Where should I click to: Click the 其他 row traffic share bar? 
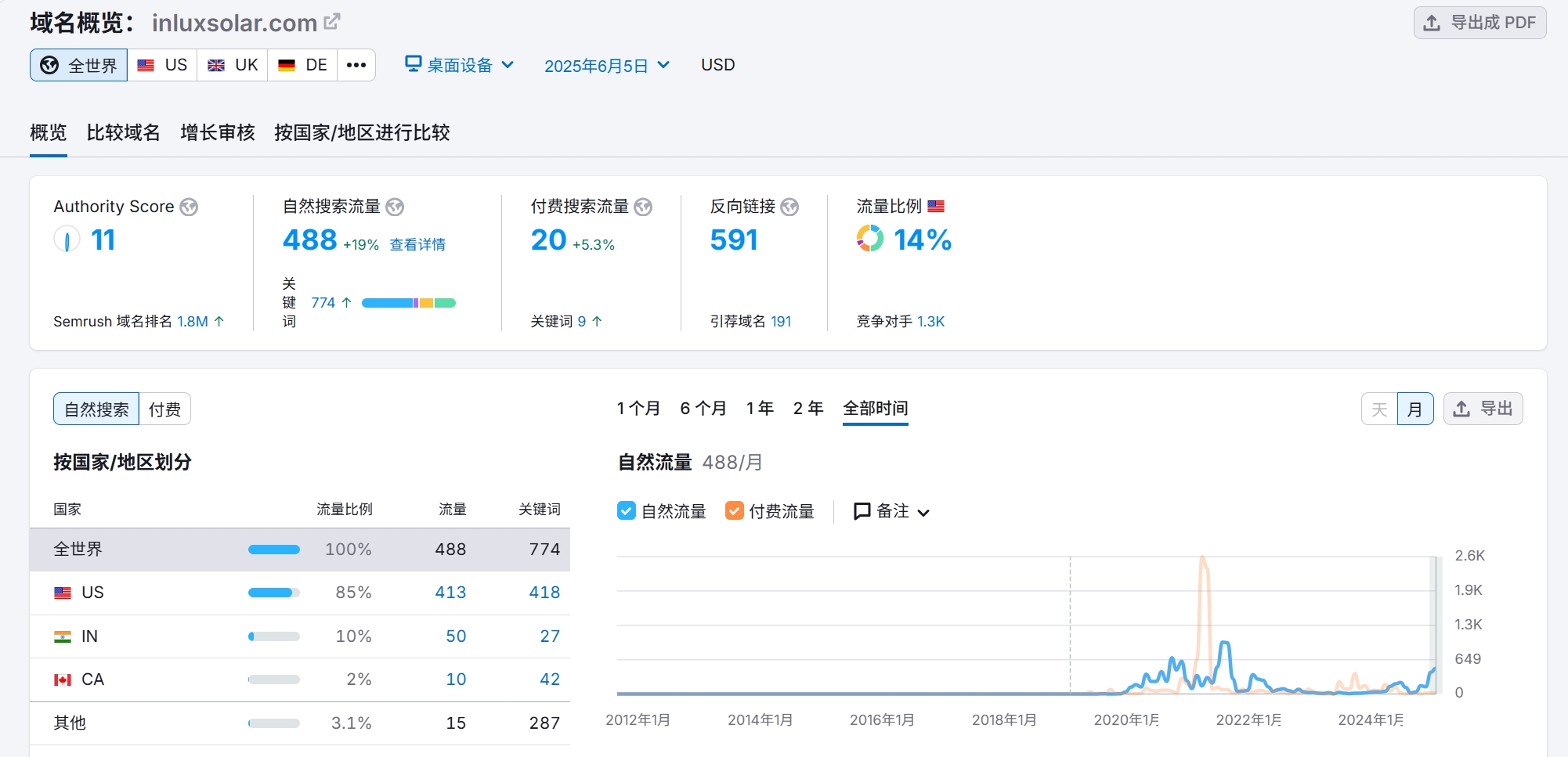[x=274, y=723]
